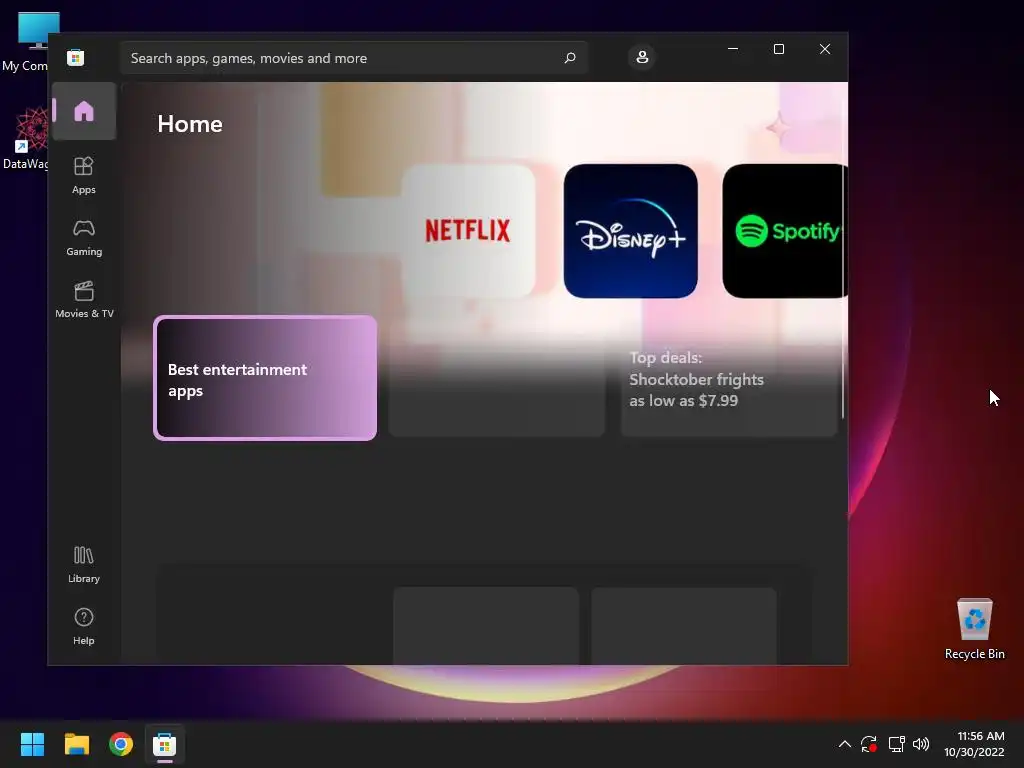This screenshot has height=768, width=1024.
Task: Select the My Computer desktop icon
Action: 26,40
